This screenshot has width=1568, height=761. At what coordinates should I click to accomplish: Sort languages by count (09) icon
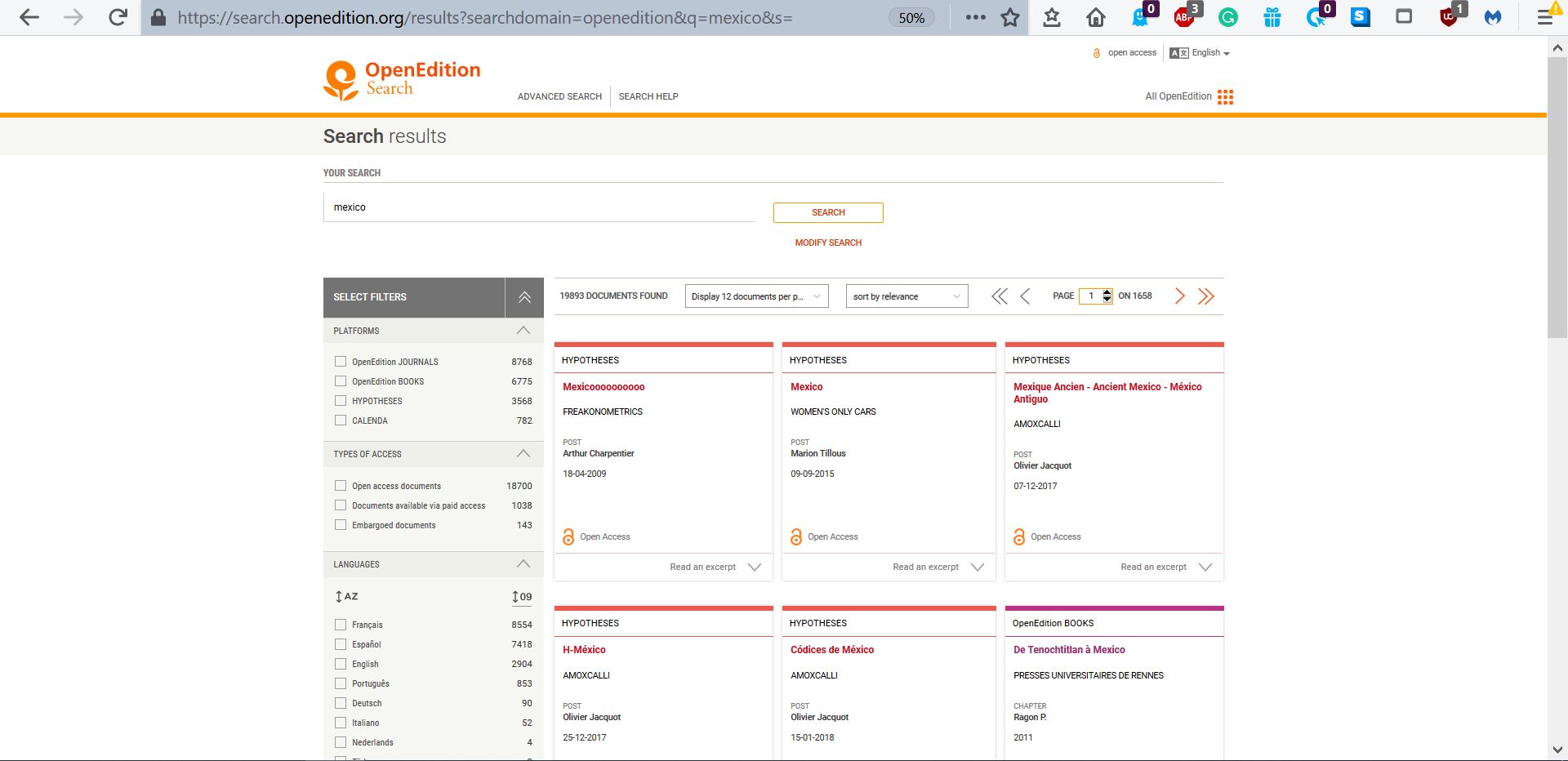[x=522, y=597]
